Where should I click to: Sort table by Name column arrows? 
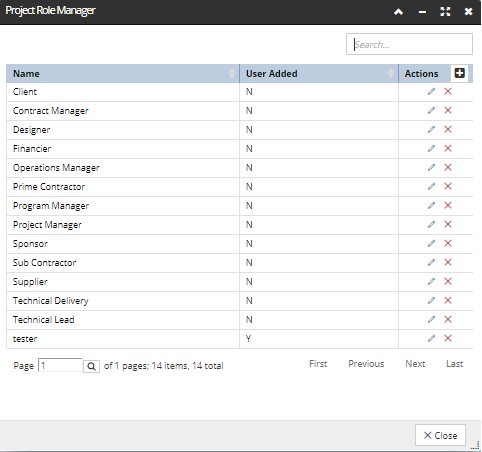tap(232, 73)
